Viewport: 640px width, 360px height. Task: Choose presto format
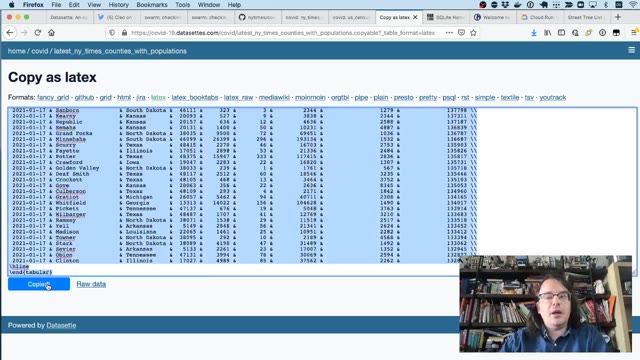click(404, 98)
